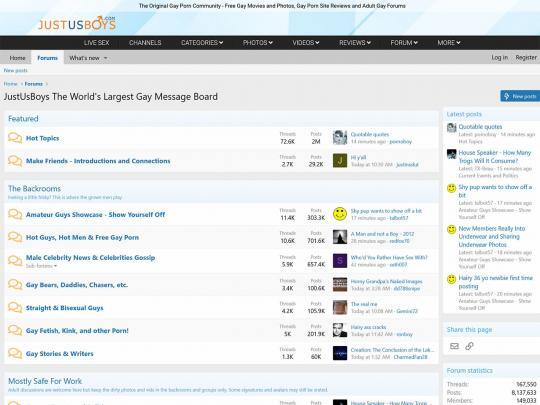Click the blue New posts button

(520, 96)
